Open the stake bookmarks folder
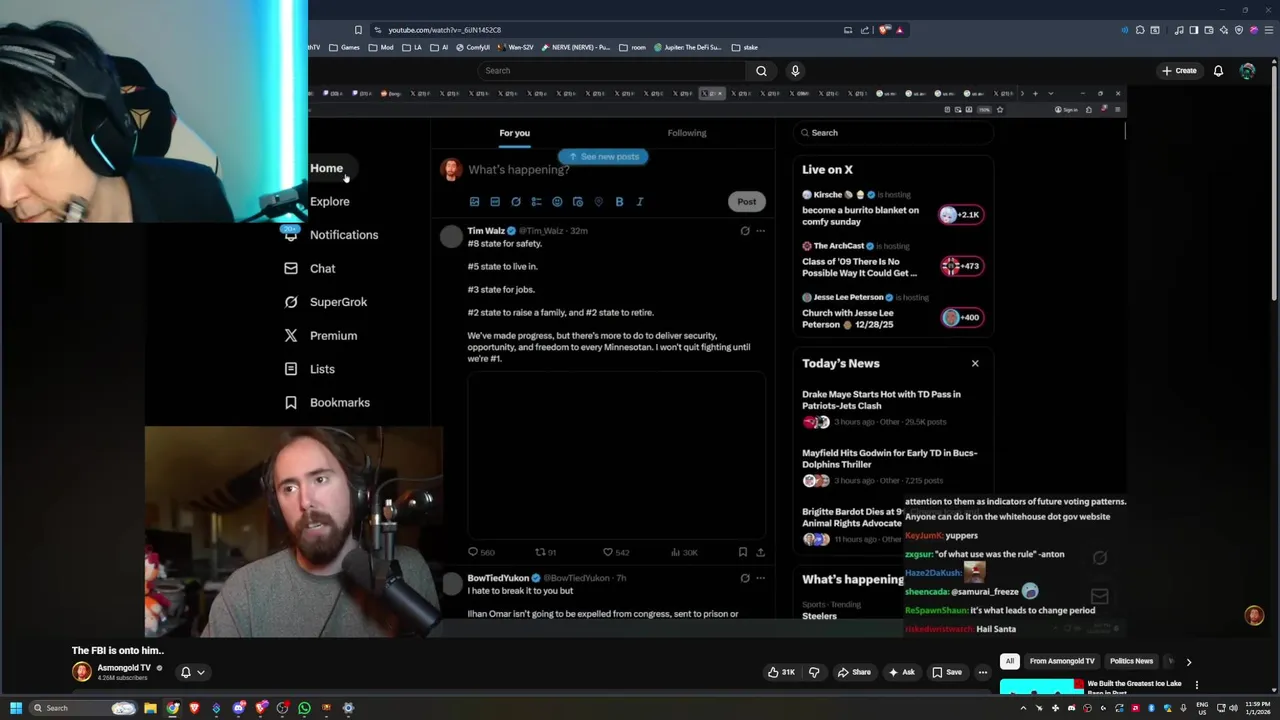Viewport: 1280px width, 720px height. coord(745,47)
